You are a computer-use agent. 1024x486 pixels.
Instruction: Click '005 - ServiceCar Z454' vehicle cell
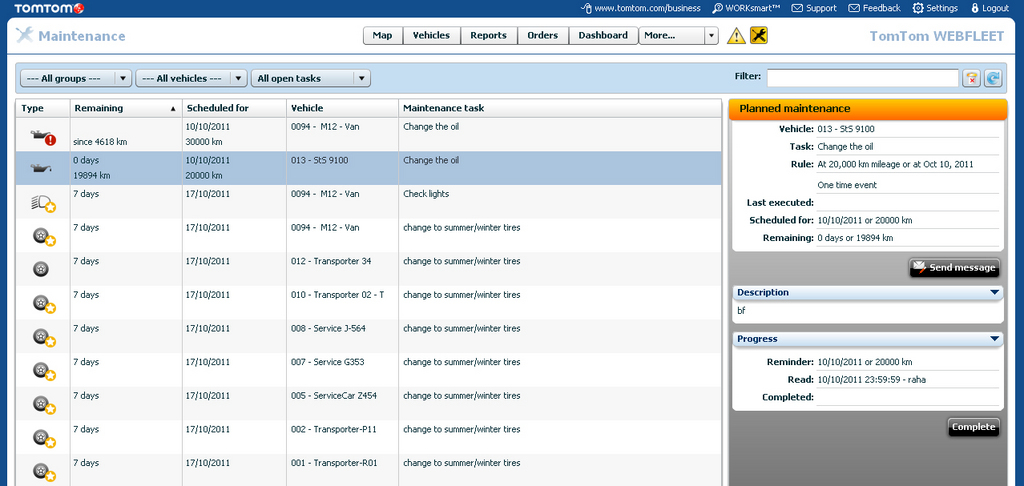click(x=334, y=396)
